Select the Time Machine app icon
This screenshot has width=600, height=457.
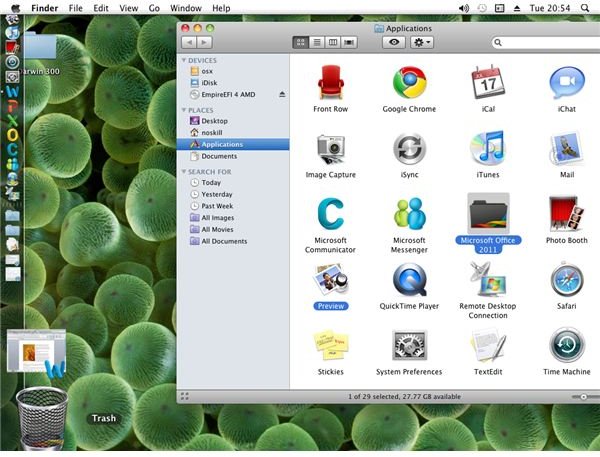(x=567, y=345)
